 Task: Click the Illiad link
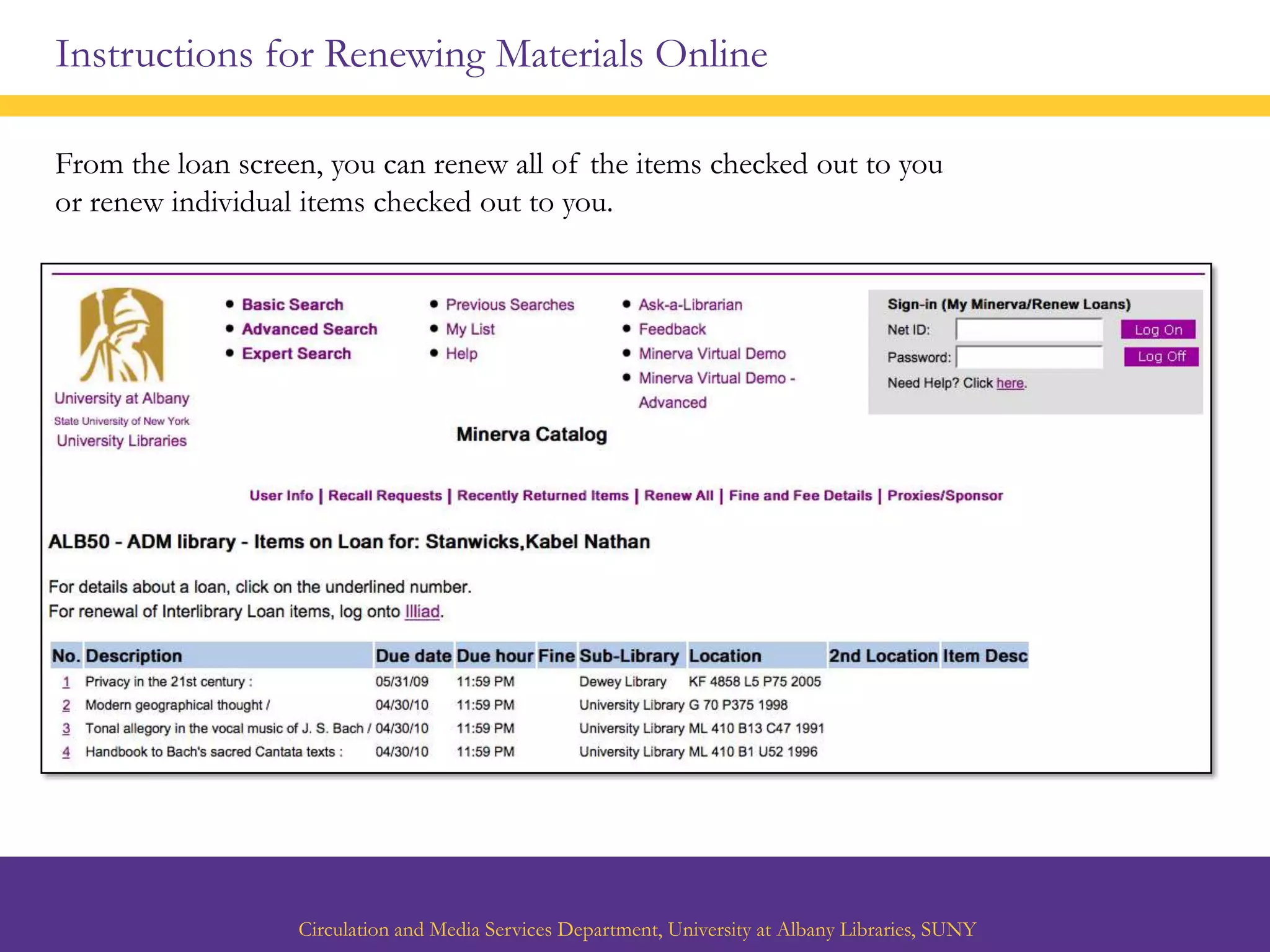422,612
